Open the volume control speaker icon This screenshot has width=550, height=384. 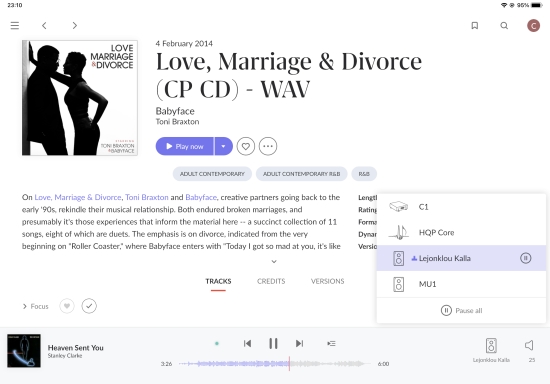point(529,345)
